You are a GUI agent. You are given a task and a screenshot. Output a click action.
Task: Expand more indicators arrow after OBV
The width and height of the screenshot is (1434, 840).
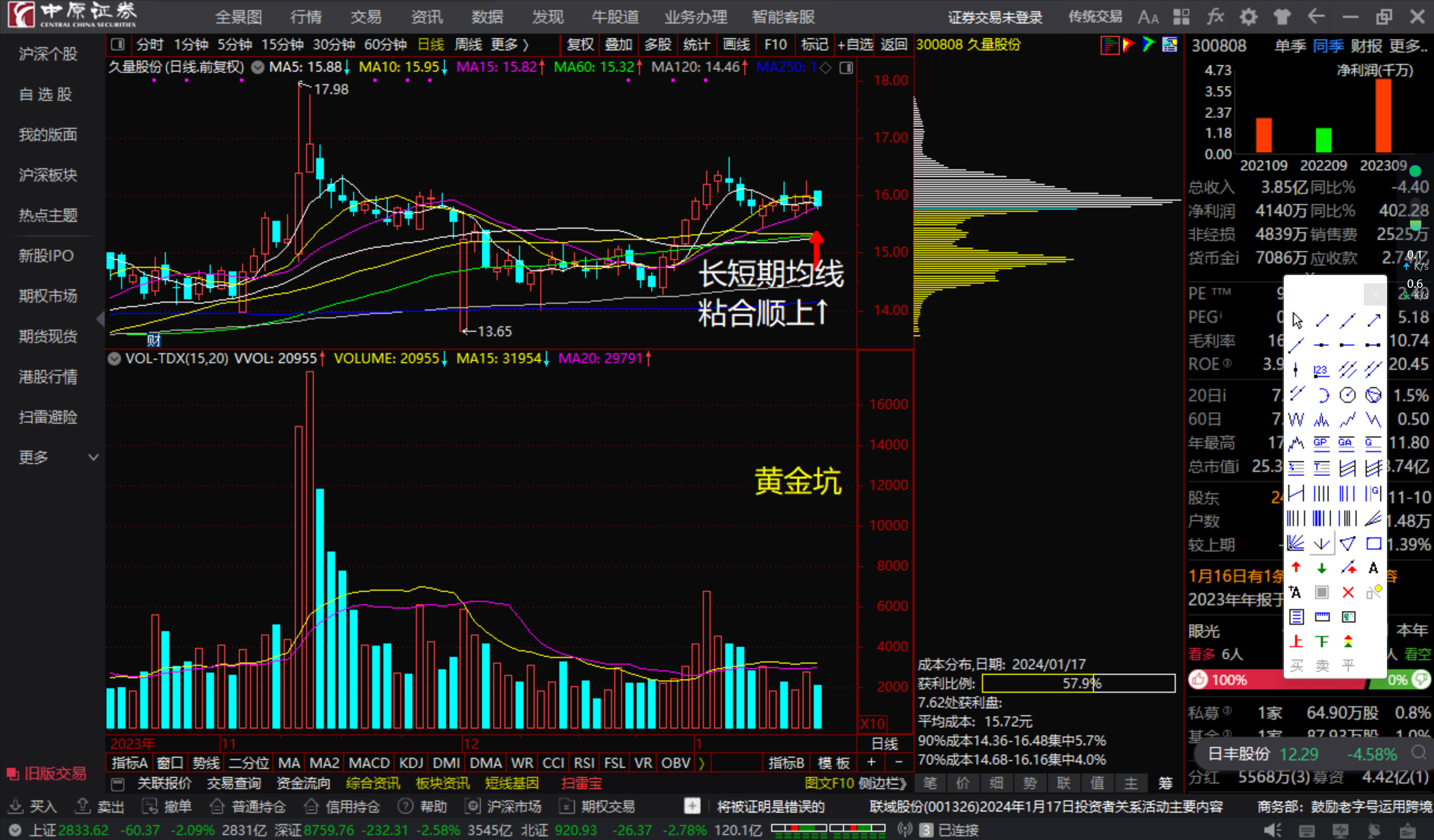click(702, 763)
